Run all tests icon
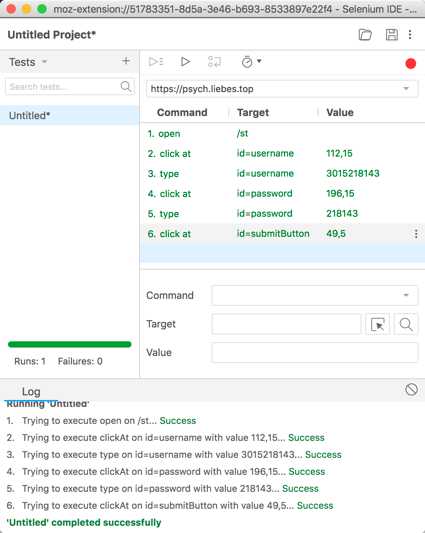The image size is (425, 533). tap(156, 62)
